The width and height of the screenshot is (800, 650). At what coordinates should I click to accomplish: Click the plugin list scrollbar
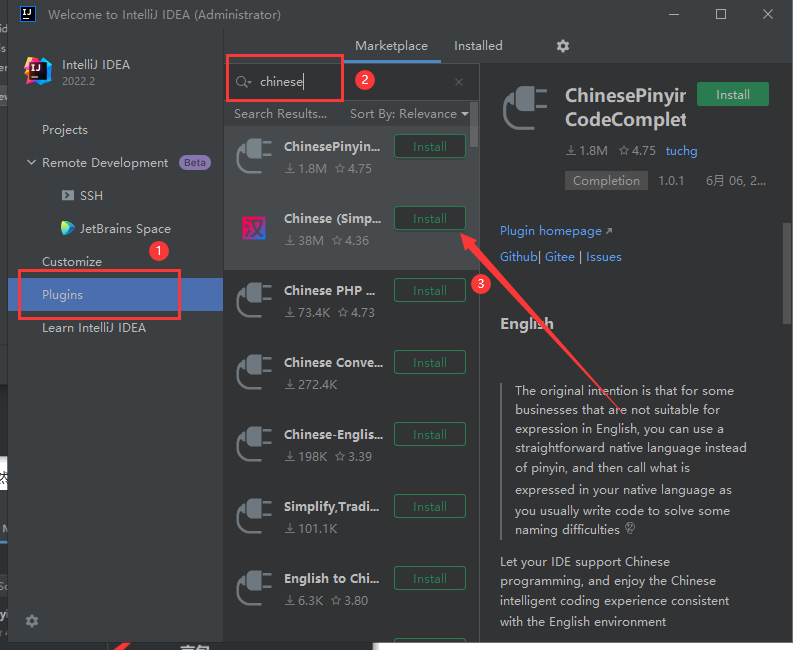tap(474, 125)
